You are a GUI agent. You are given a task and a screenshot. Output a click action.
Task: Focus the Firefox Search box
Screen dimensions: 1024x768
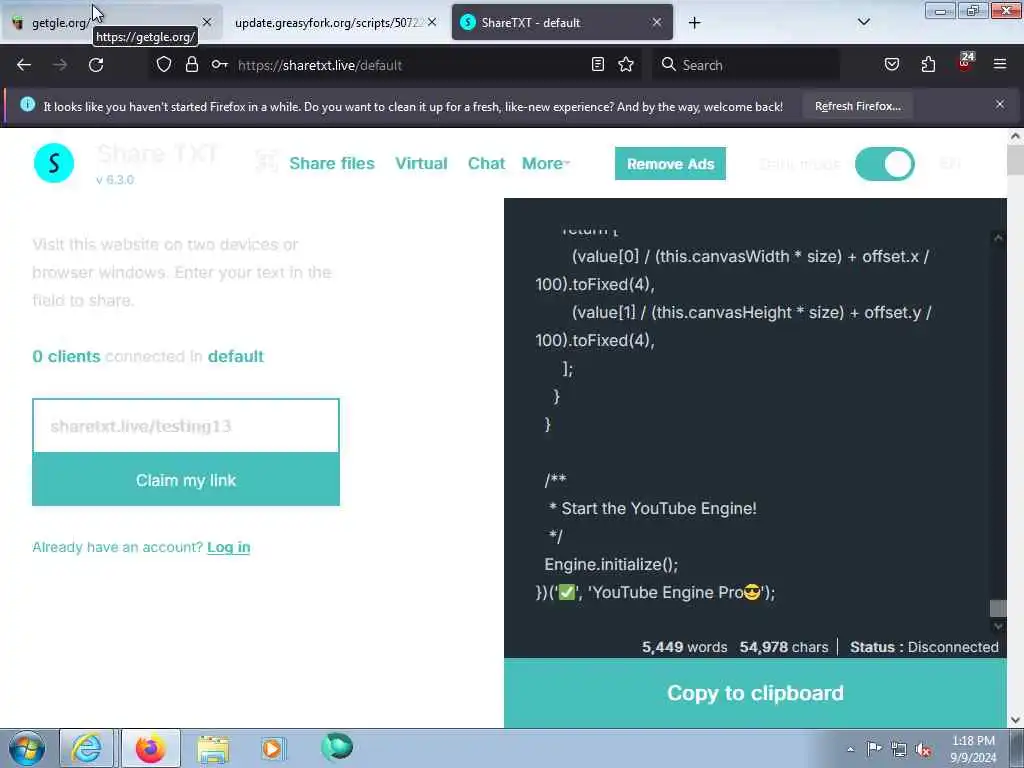pos(746,65)
